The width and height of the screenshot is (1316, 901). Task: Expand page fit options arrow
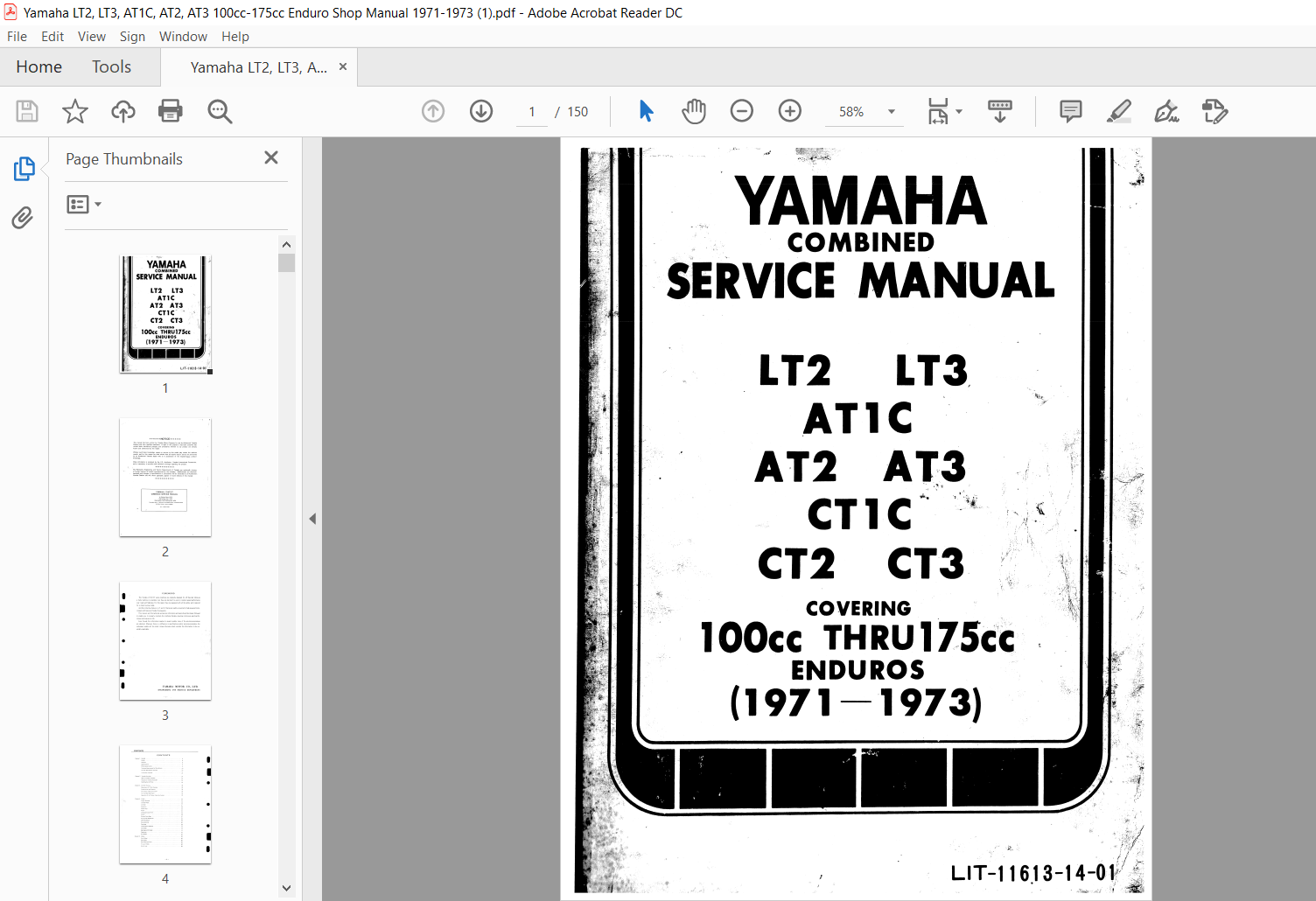pyautogui.click(x=959, y=111)
